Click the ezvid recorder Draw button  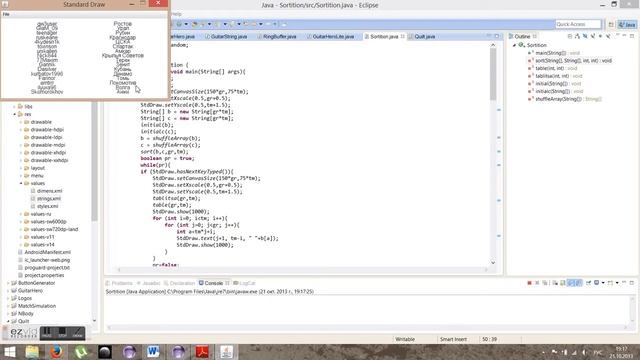[78, 333]
